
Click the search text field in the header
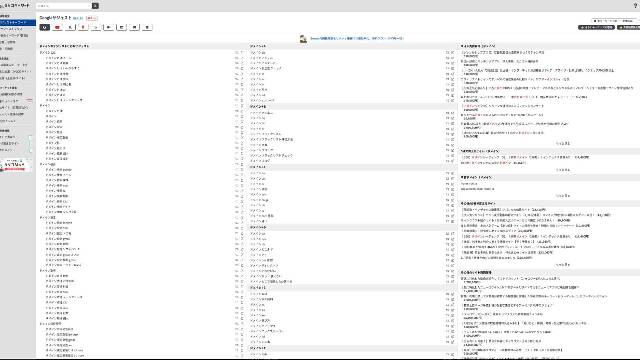64,6
